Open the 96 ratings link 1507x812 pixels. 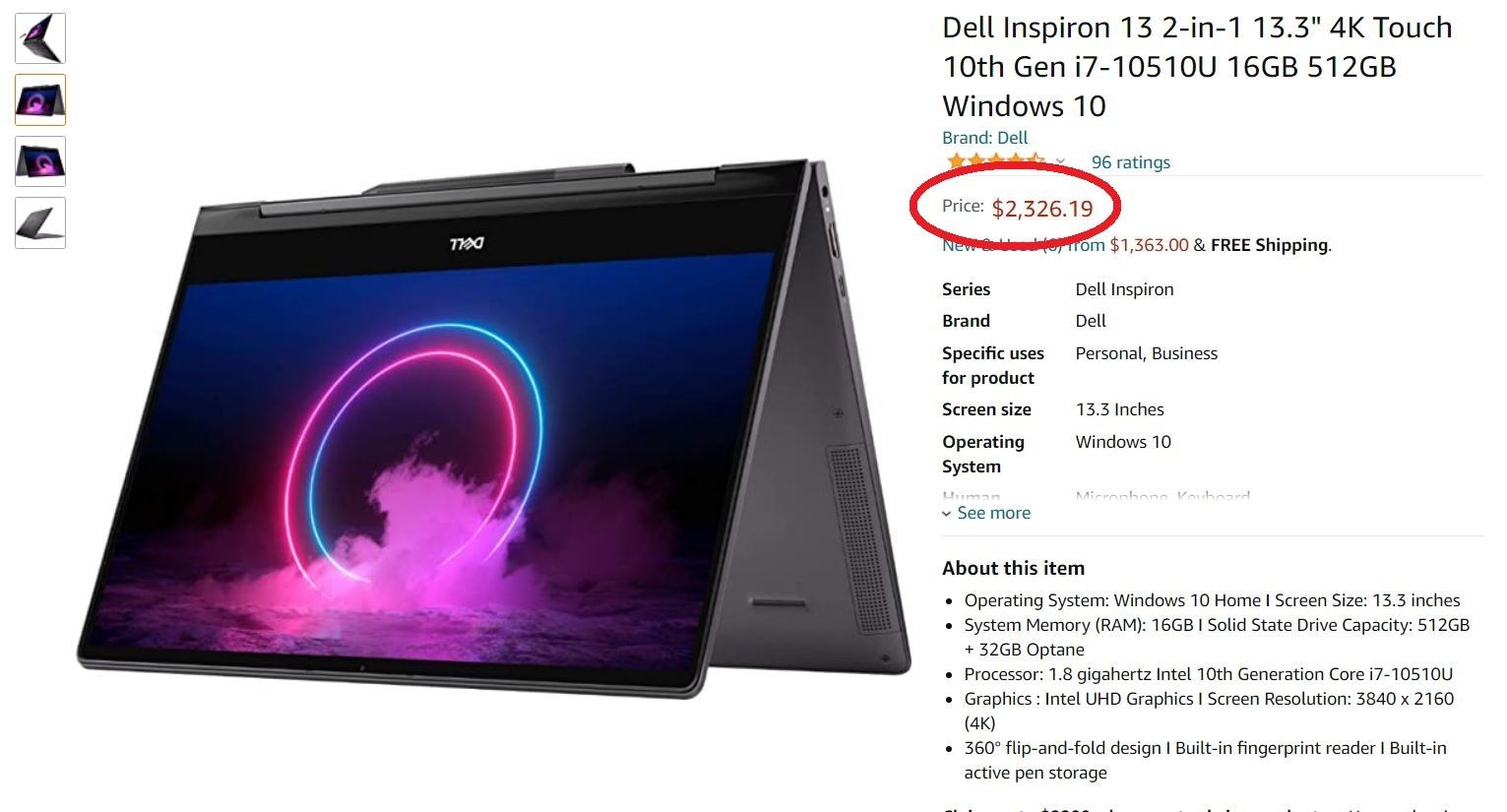click(1130, 162)
